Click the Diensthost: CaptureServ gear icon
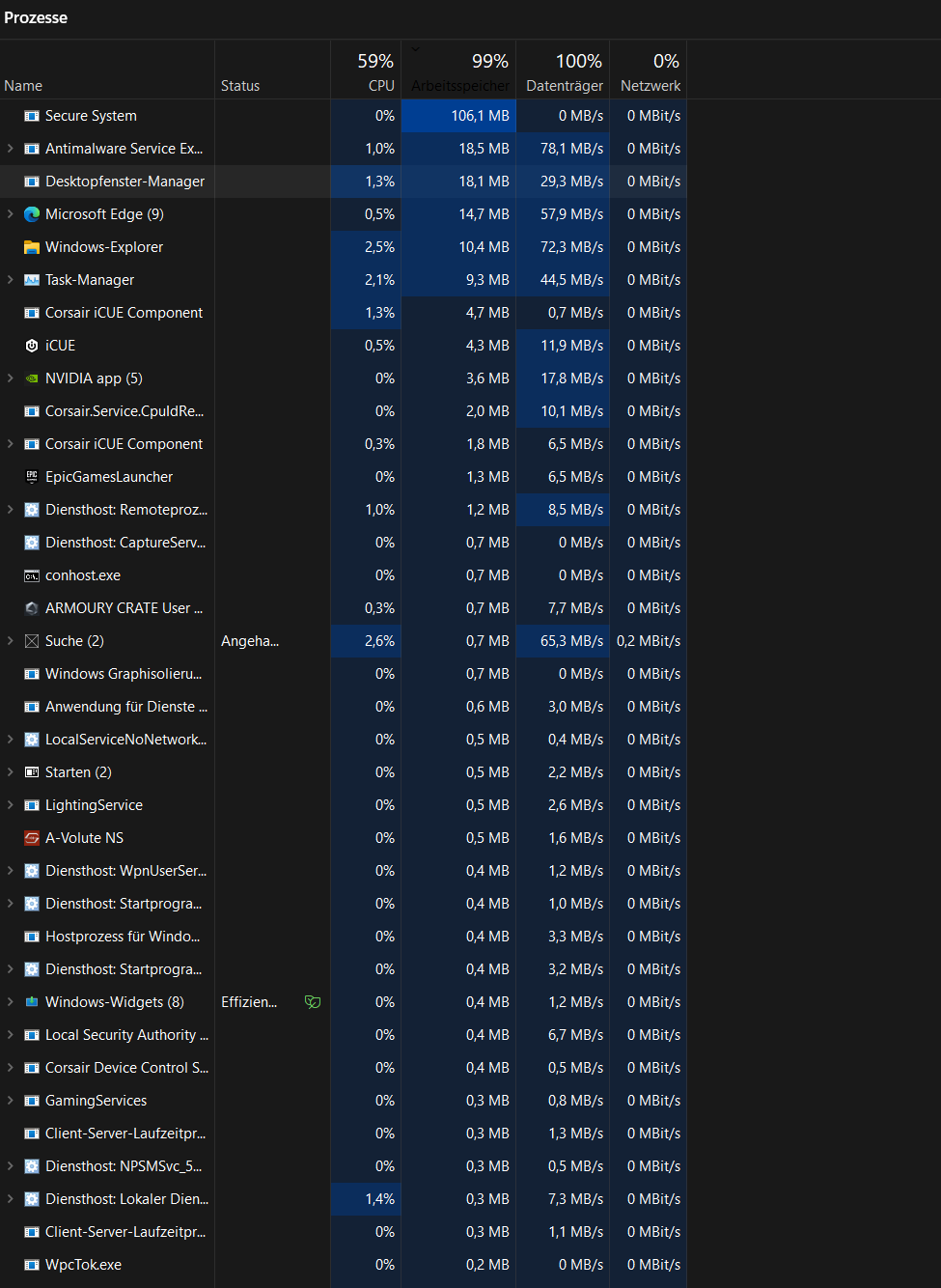The width and height of the screenshot is (941, 1288). tap(32, 543)
